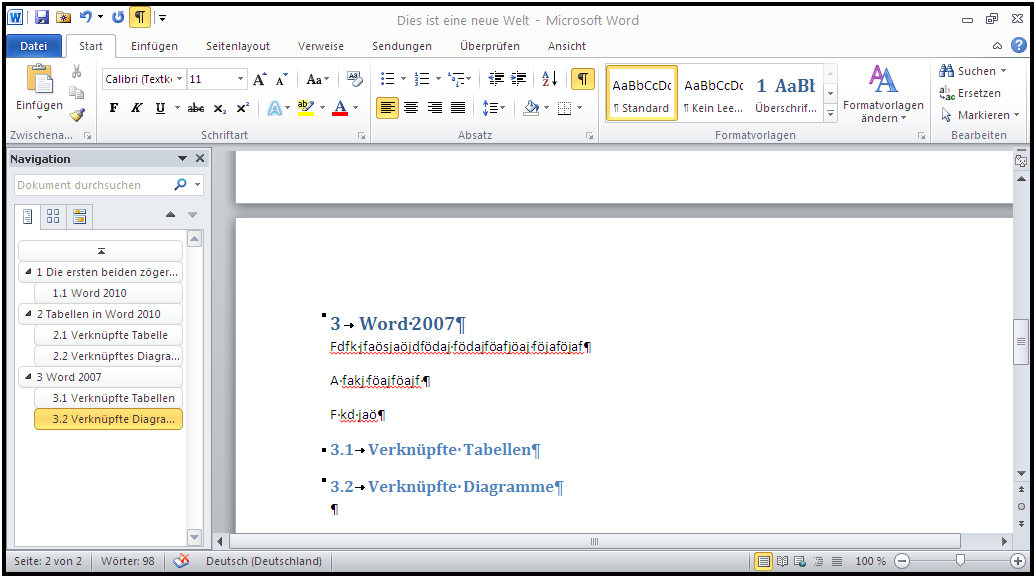Open line spacing dropdown
The width and height of the screenshot is (1036, 578).
(494, 108)
